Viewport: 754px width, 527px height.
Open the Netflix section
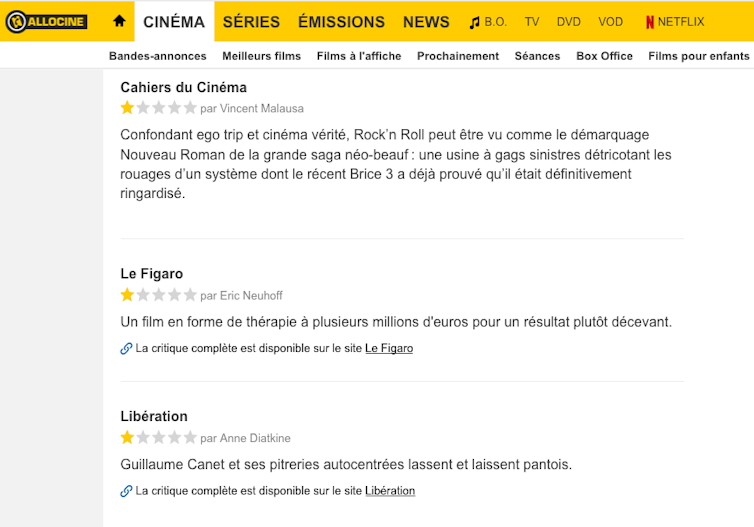point(675,22)
